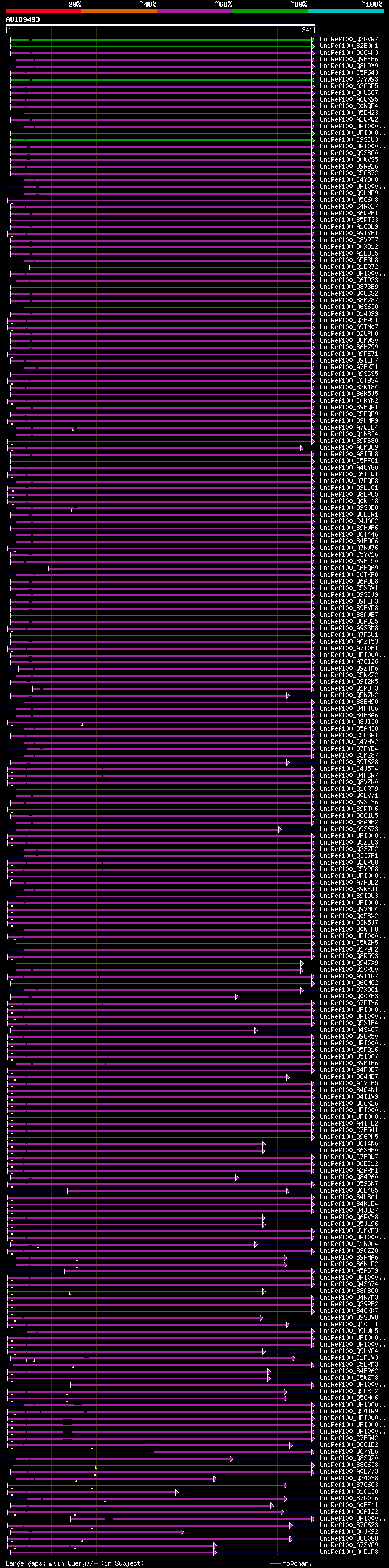This screenshot has height=1568, width=389.
Task: Open hit UniRef100_C0NQP4
Action: point(349,106)
